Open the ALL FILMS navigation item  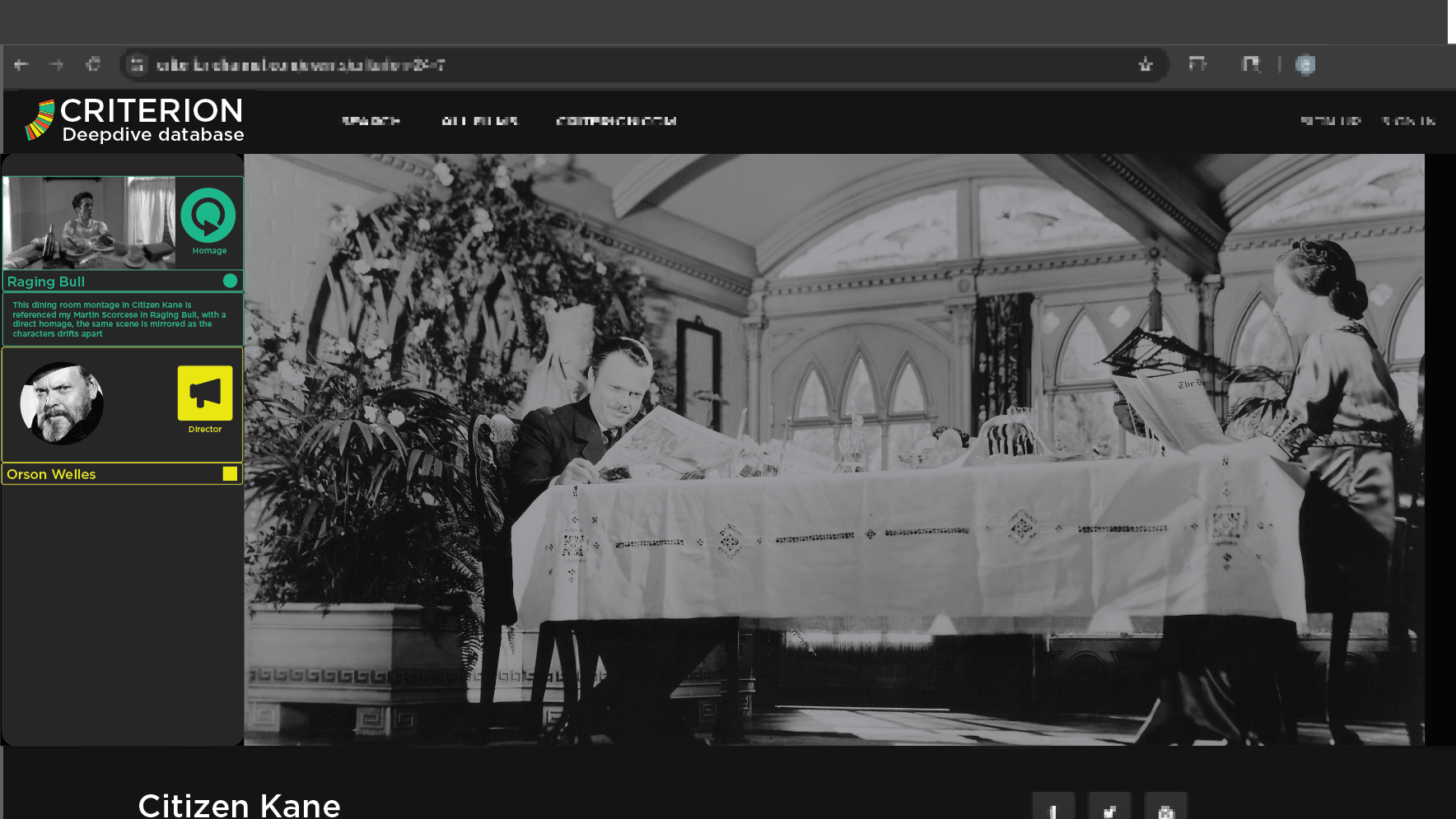[479, 121]
